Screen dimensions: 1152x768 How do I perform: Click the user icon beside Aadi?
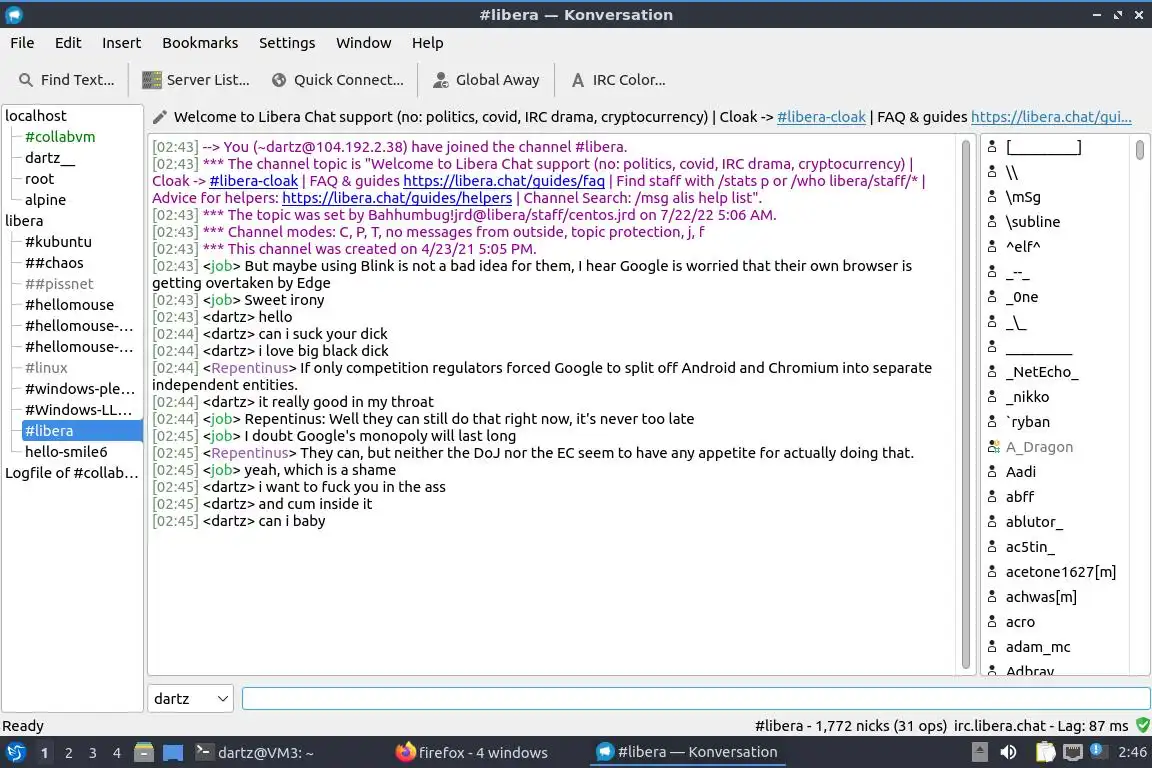click(992, 471)
